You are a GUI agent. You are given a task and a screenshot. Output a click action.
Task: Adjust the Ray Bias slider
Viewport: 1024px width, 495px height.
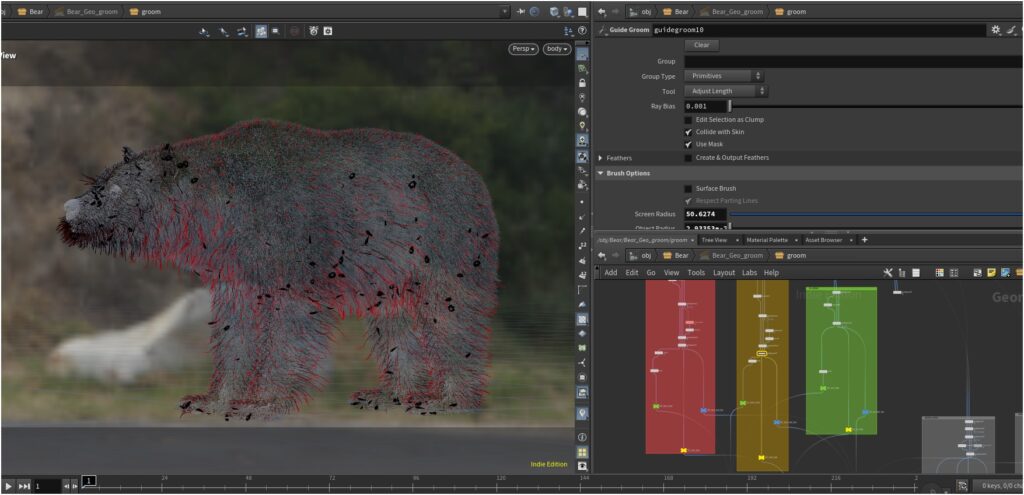(x=876, y=106)
